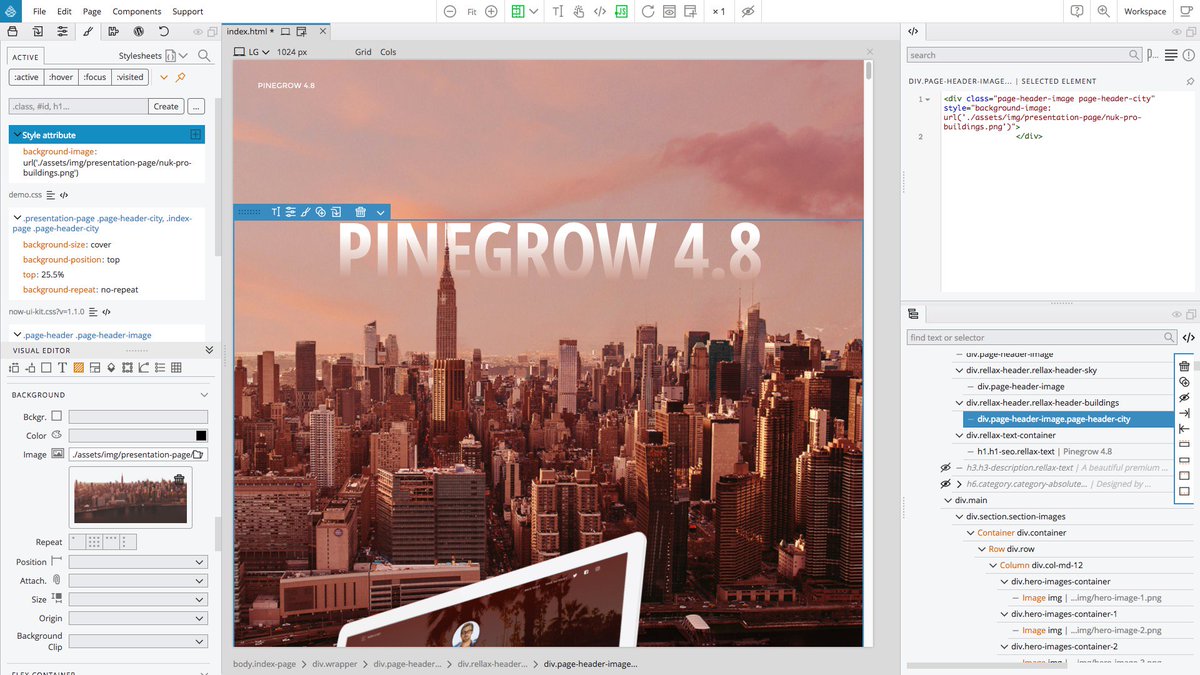The image size is (1200, 675).
Task: Open the Actions puzzle-piece tab
Action: [x=113, y=31]
